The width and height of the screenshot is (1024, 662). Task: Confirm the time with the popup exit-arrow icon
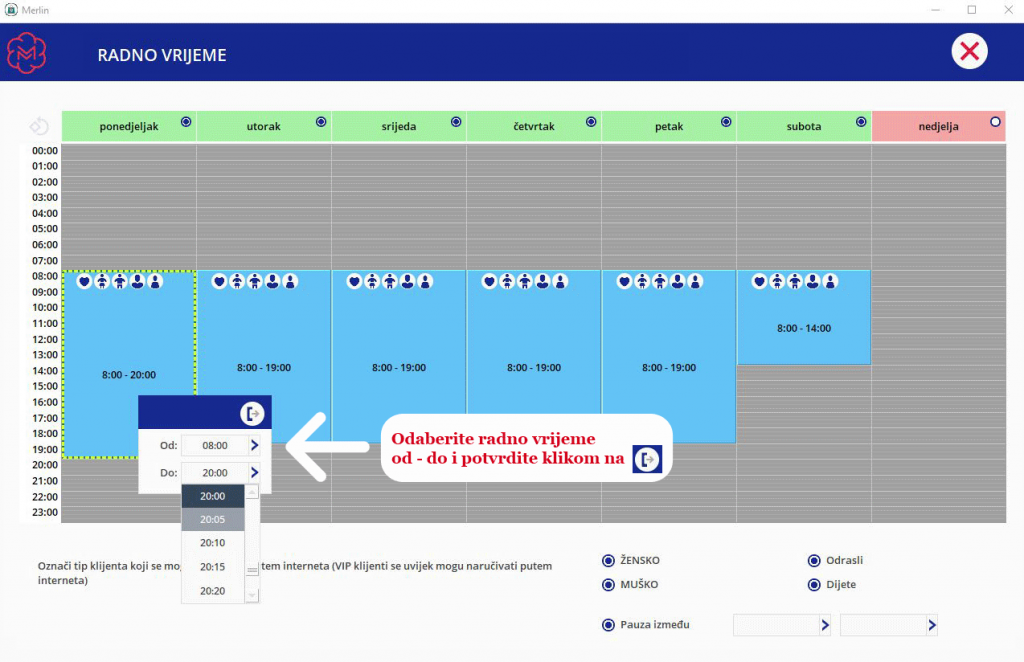(252, 413)
